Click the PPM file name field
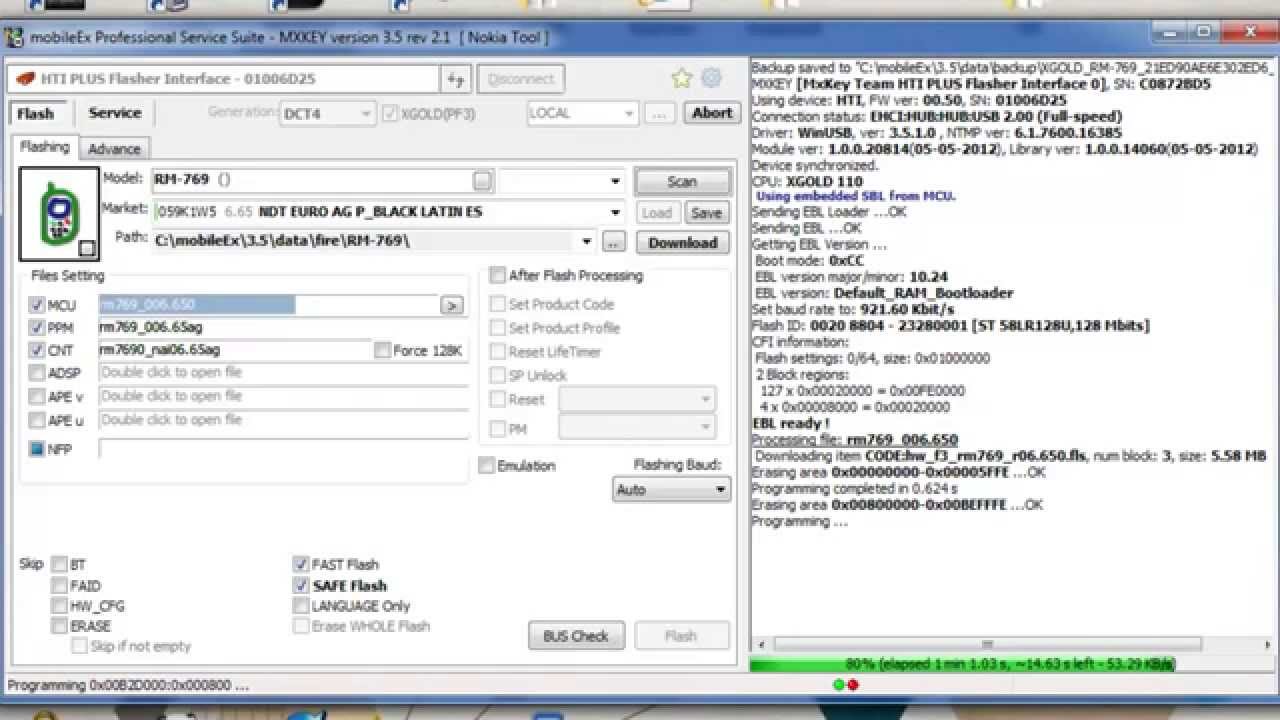 [x=283, y=328]
